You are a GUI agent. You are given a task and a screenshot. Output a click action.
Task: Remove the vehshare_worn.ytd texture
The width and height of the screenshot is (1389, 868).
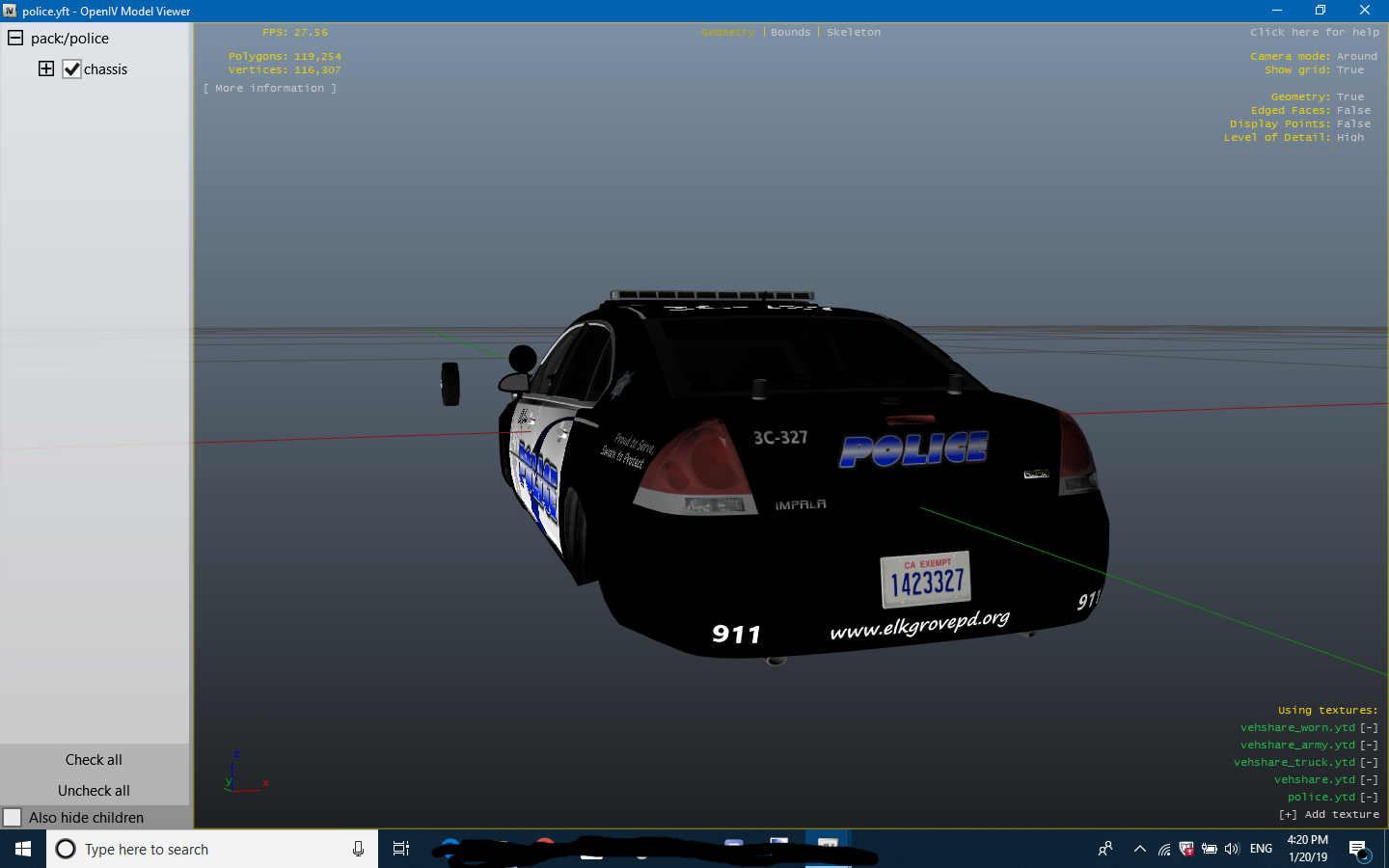pos(1369,728)
